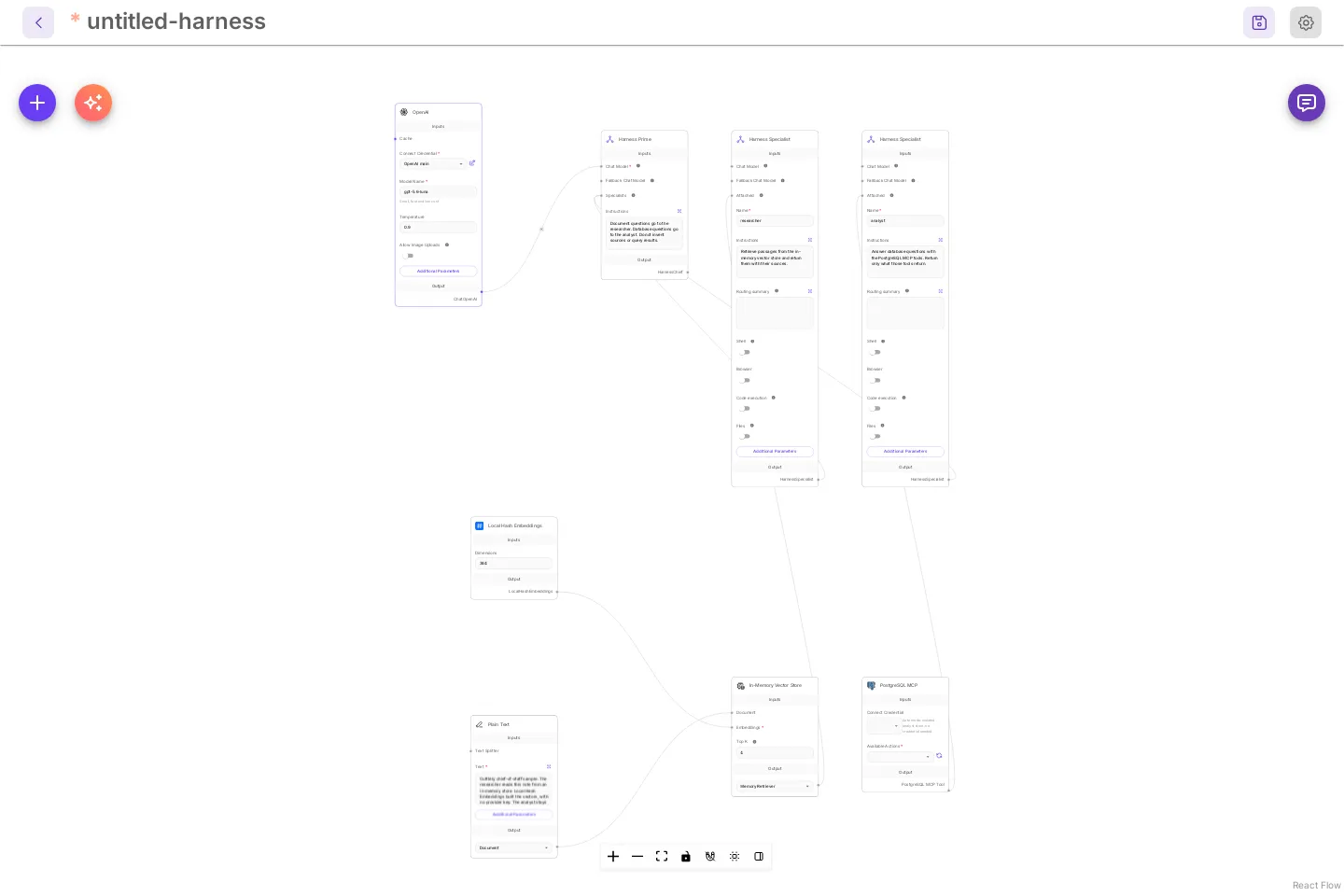Zoom out on the canvas
This screenshot has width=1344, height=896.
(x=637, y=857)
